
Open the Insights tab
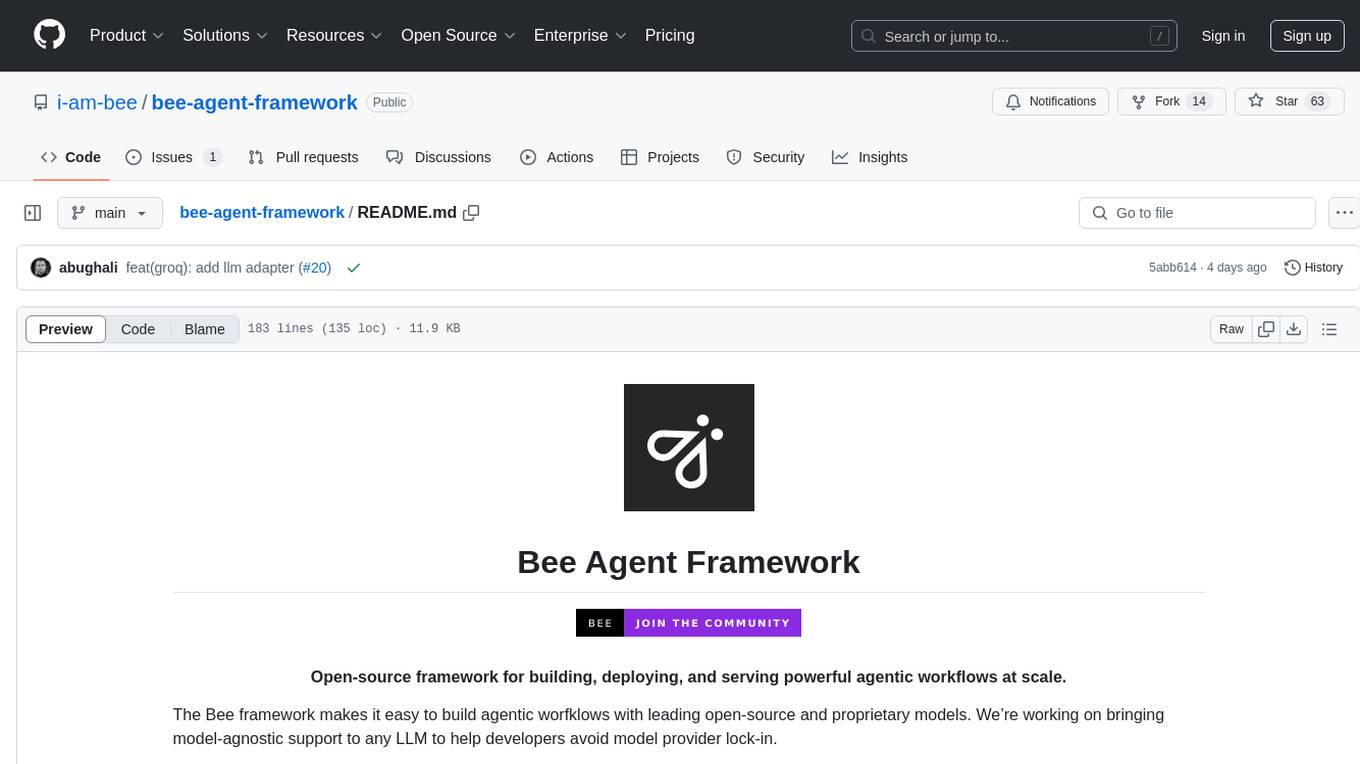click(870, 157)
